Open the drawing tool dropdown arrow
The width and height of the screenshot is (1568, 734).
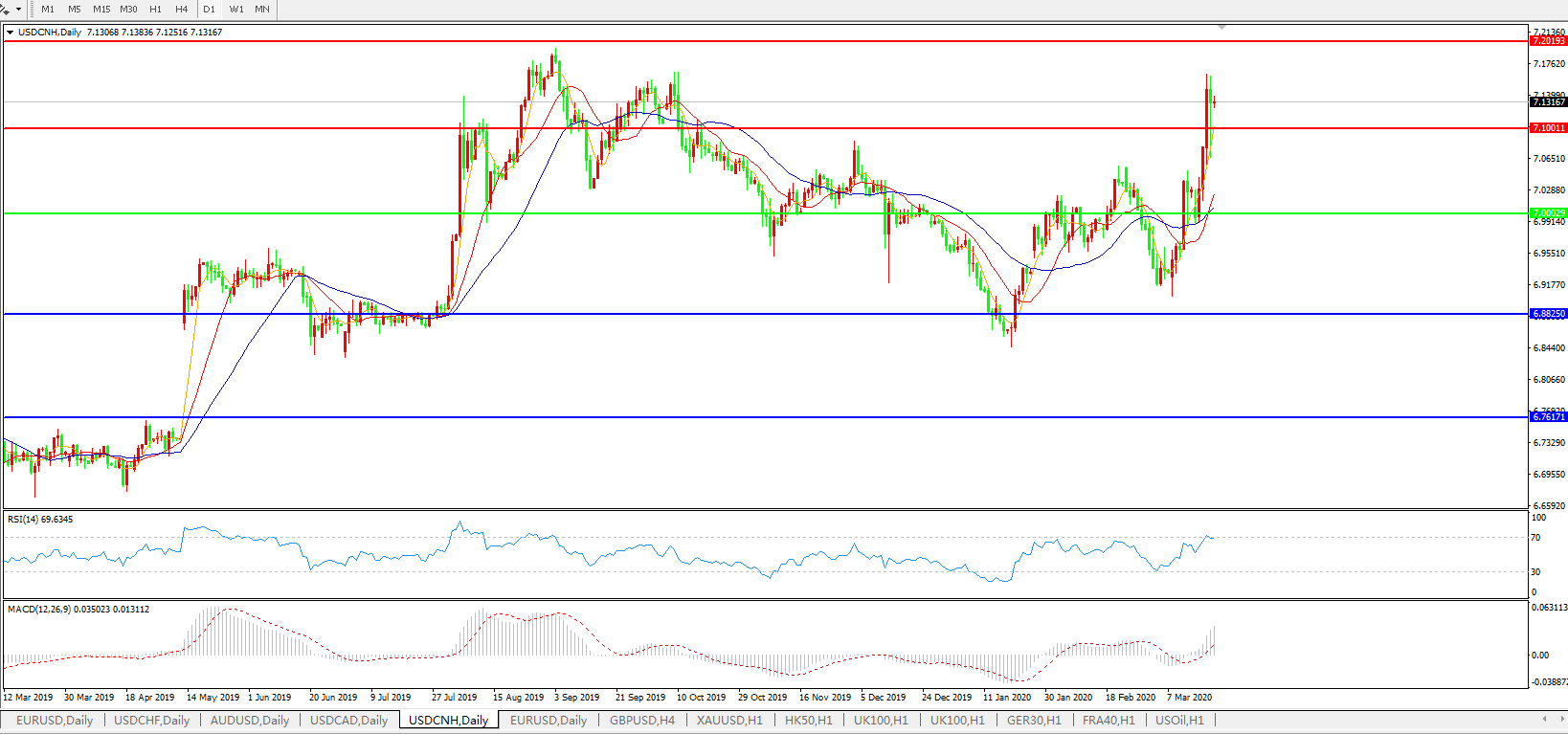tap(18, 9)
